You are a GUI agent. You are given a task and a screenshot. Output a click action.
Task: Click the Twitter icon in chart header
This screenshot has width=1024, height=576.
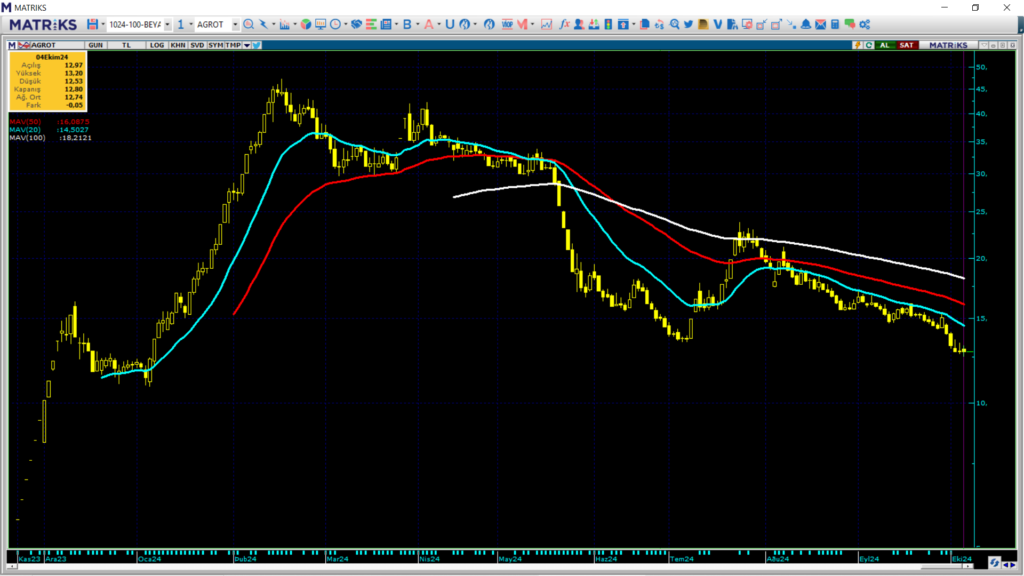click(257, 45)
